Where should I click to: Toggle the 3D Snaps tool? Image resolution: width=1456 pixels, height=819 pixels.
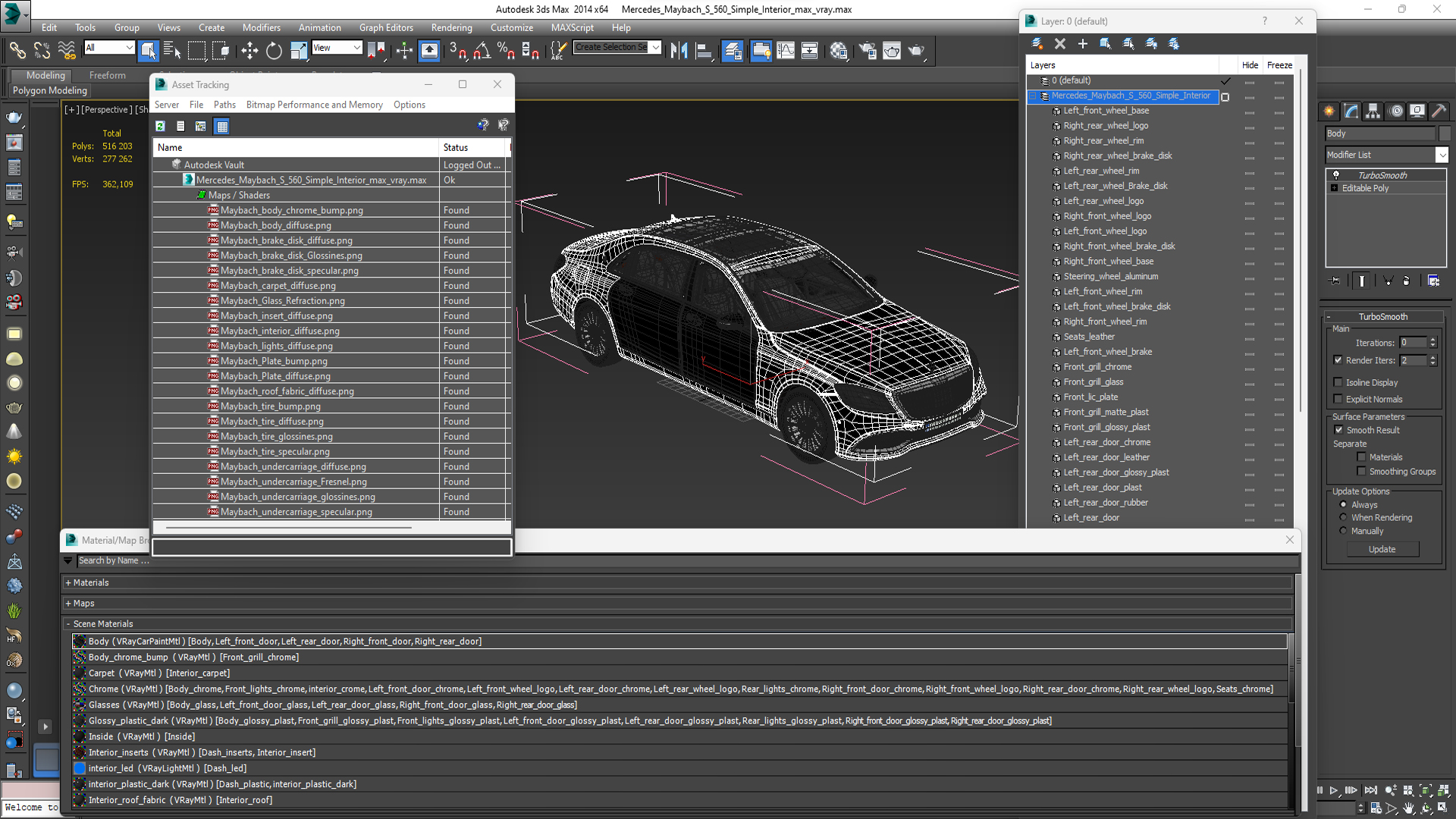pyautogui.click(x=457, y=51)
